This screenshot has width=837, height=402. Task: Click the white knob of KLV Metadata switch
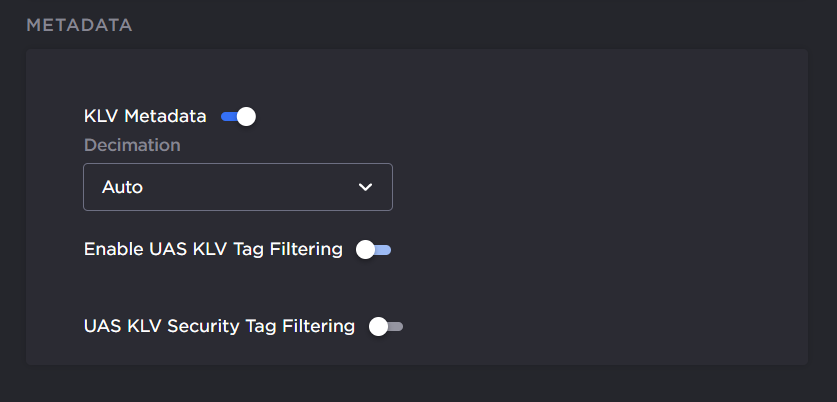tap(246, 117)
